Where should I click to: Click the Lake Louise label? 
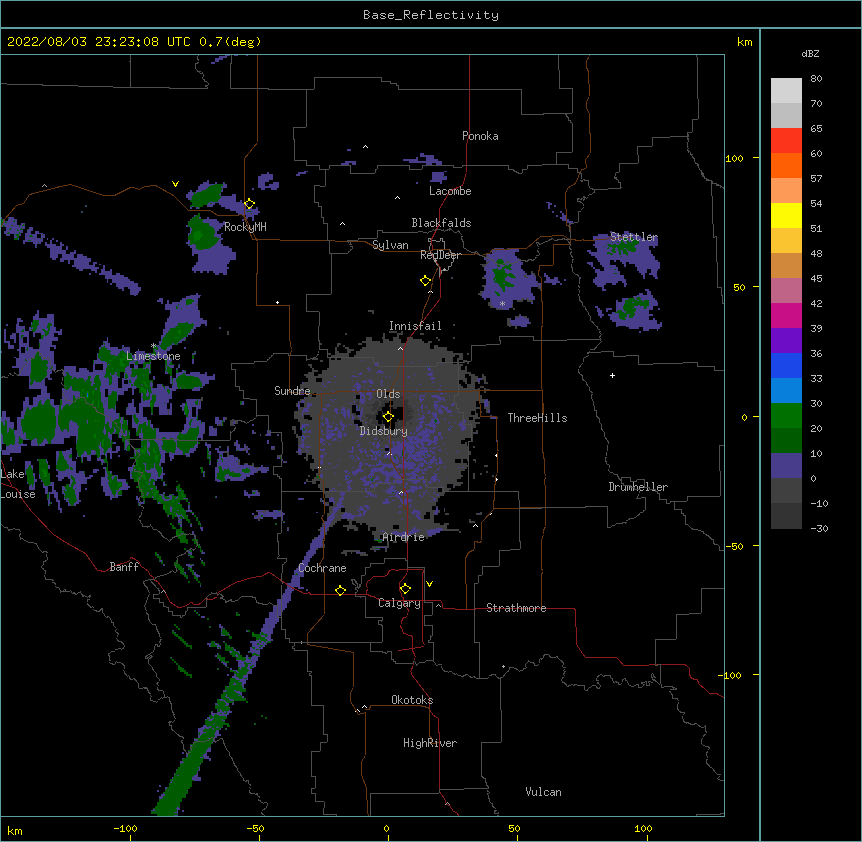18,484
